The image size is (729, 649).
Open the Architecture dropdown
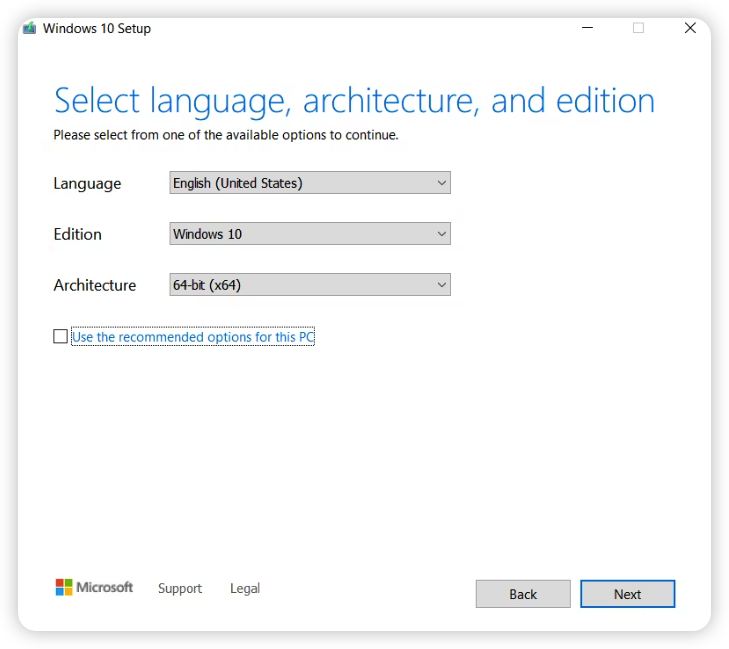click(310, 285)
